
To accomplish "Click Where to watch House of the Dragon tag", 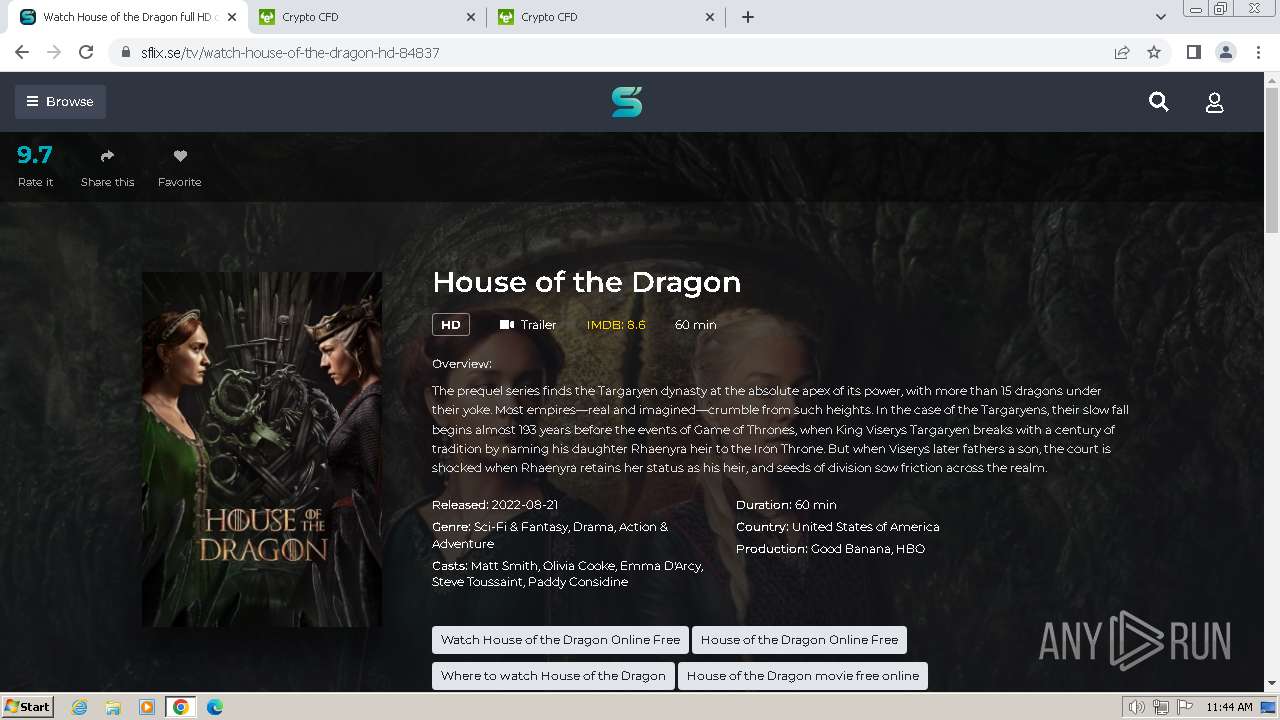I will pos(553,676).
